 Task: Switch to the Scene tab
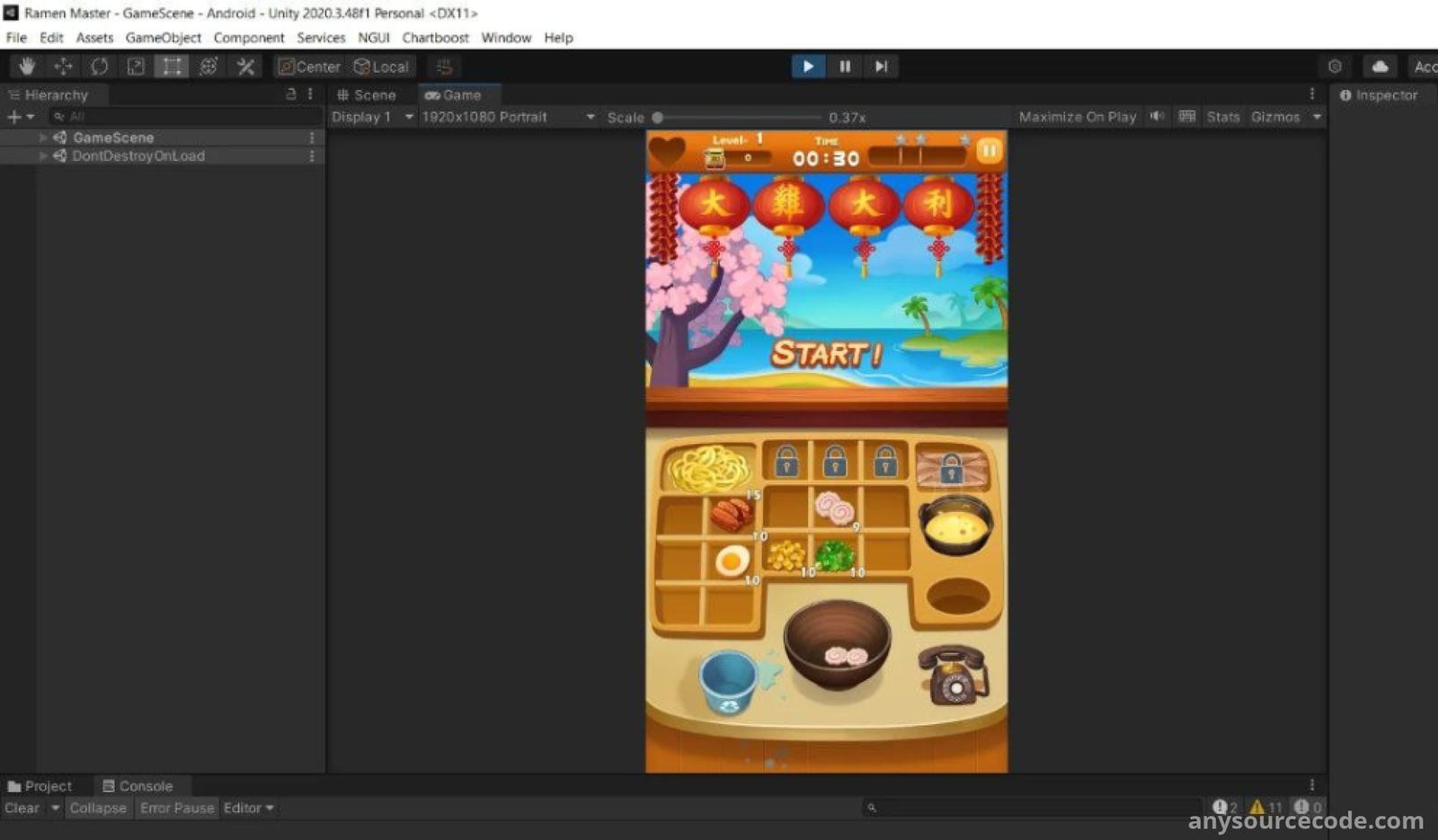[x=367, y=95]
